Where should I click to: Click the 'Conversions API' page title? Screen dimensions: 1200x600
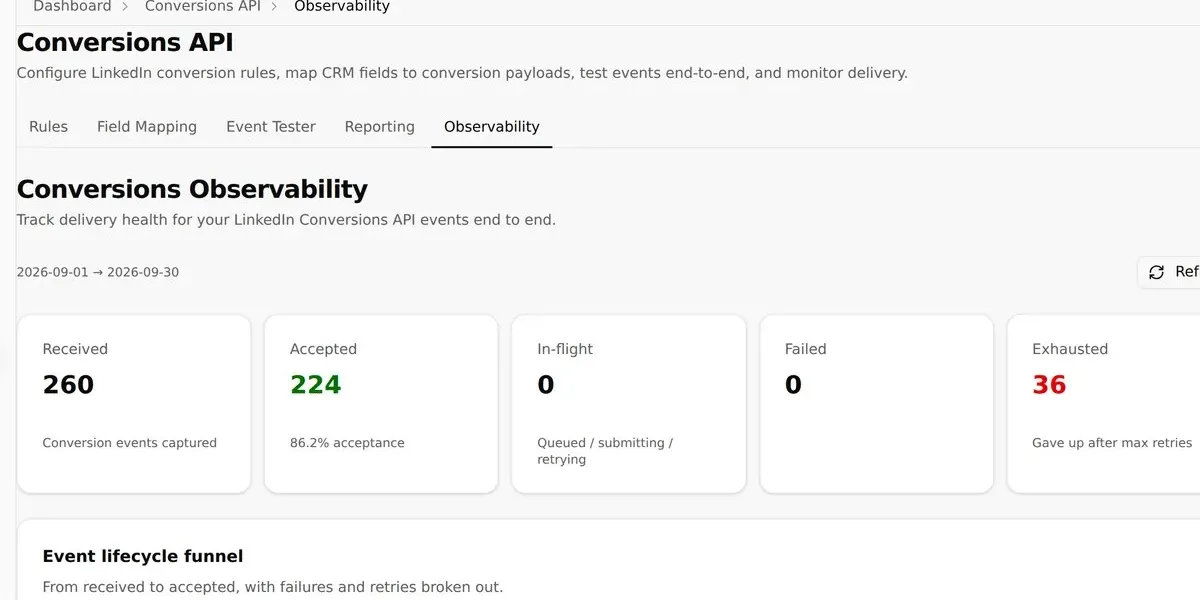click(x=125, y=42)
